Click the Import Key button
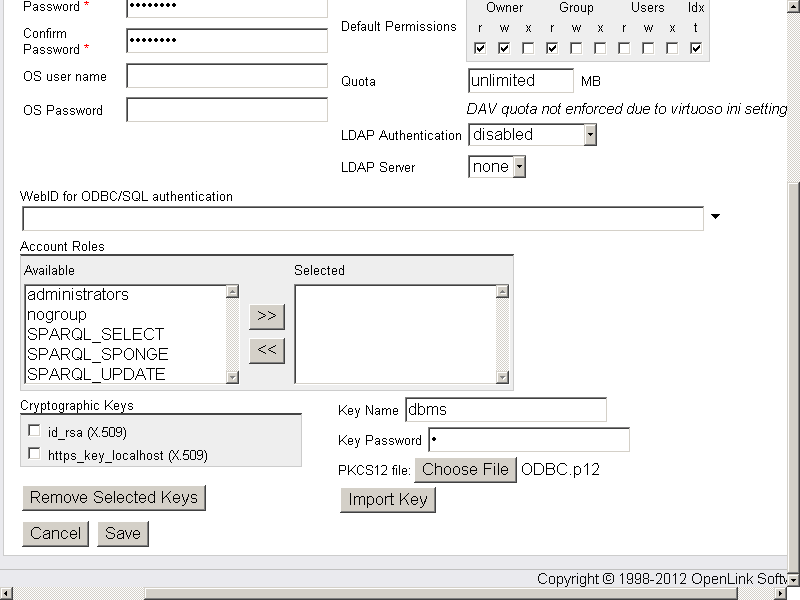 [x=388, y=500]
